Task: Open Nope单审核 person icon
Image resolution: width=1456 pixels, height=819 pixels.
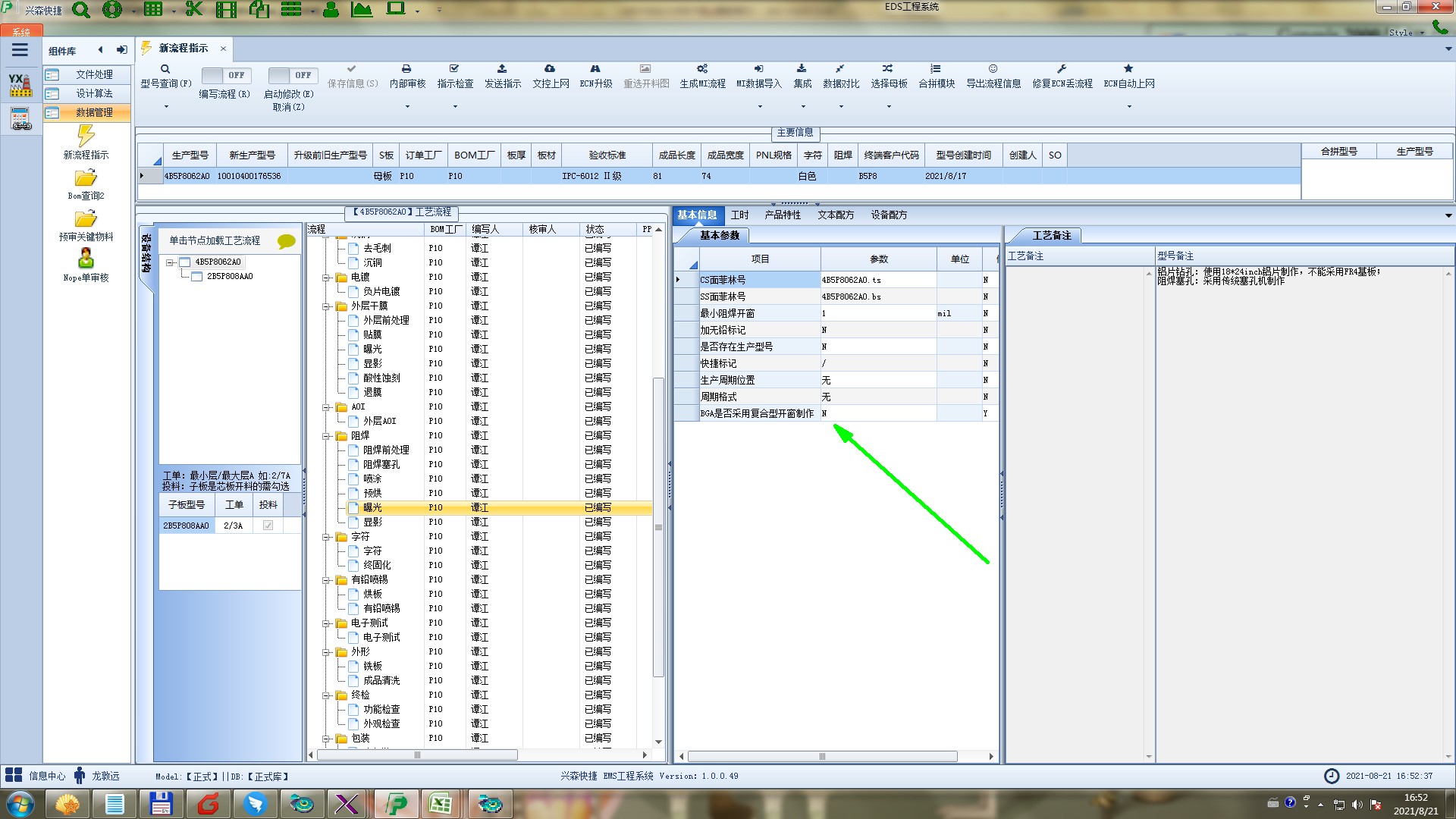Action: pyautogui.click(x=86, y=259)
